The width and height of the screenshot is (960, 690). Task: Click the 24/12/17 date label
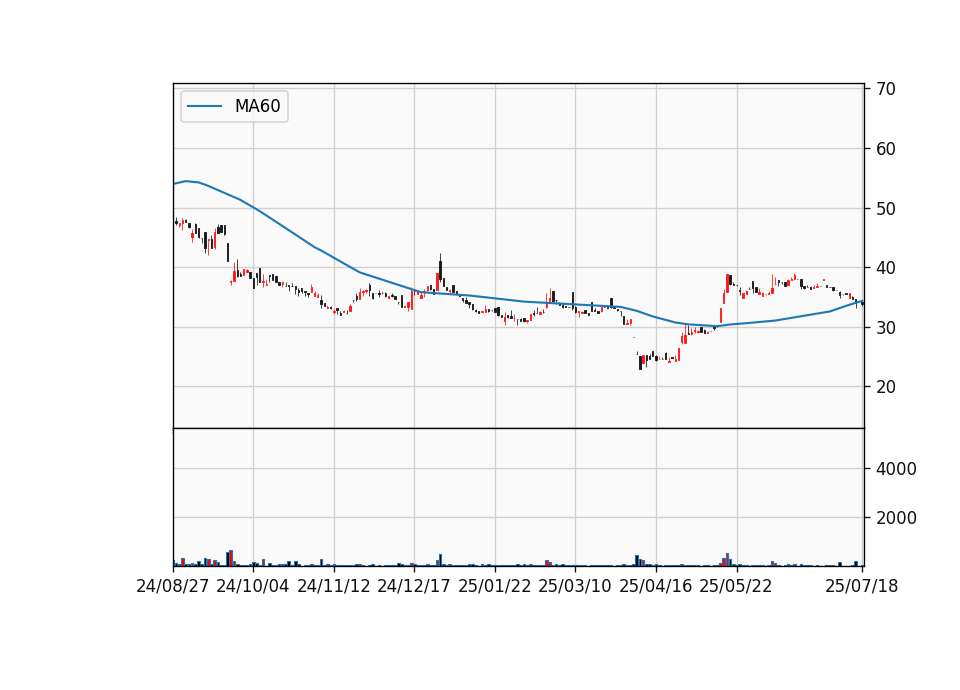(x=414, y=586)
